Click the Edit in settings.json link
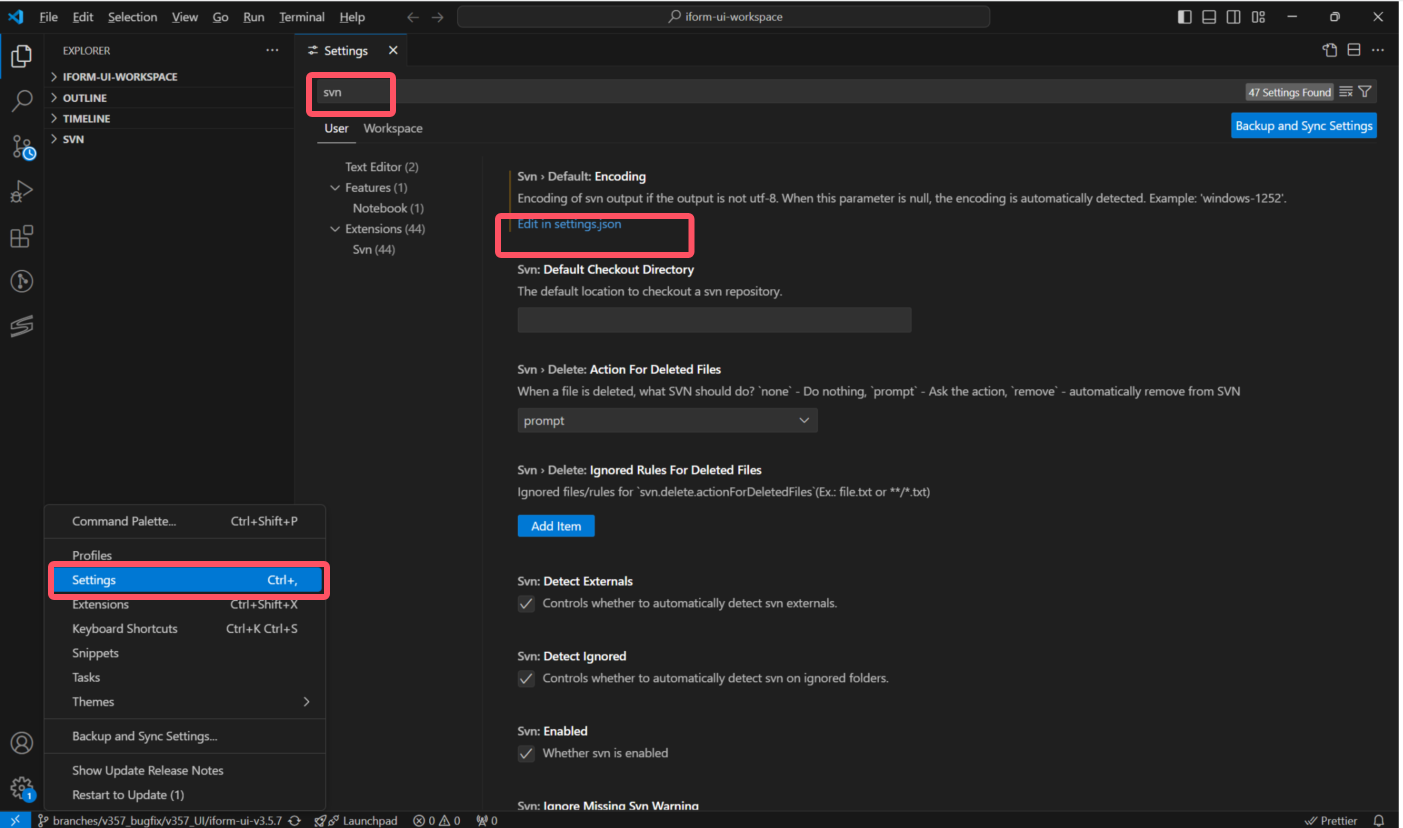The image size is (1403, 828). [x=569, y=224]
